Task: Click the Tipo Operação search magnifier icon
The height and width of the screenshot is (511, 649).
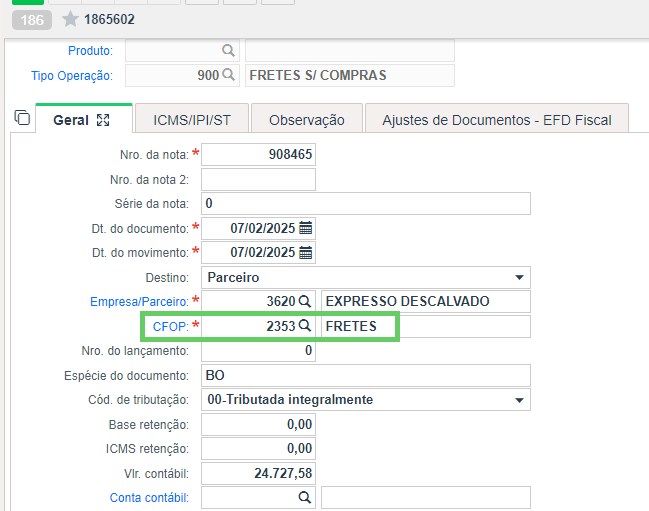Action: (x=228, y=75)
